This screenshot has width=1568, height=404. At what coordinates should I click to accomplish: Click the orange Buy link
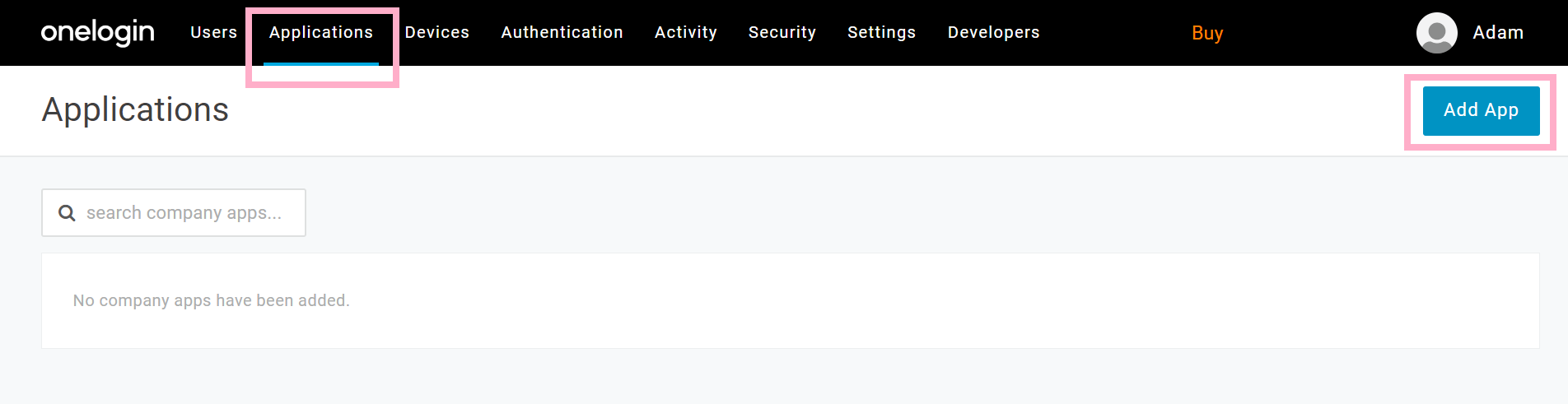1207,33
